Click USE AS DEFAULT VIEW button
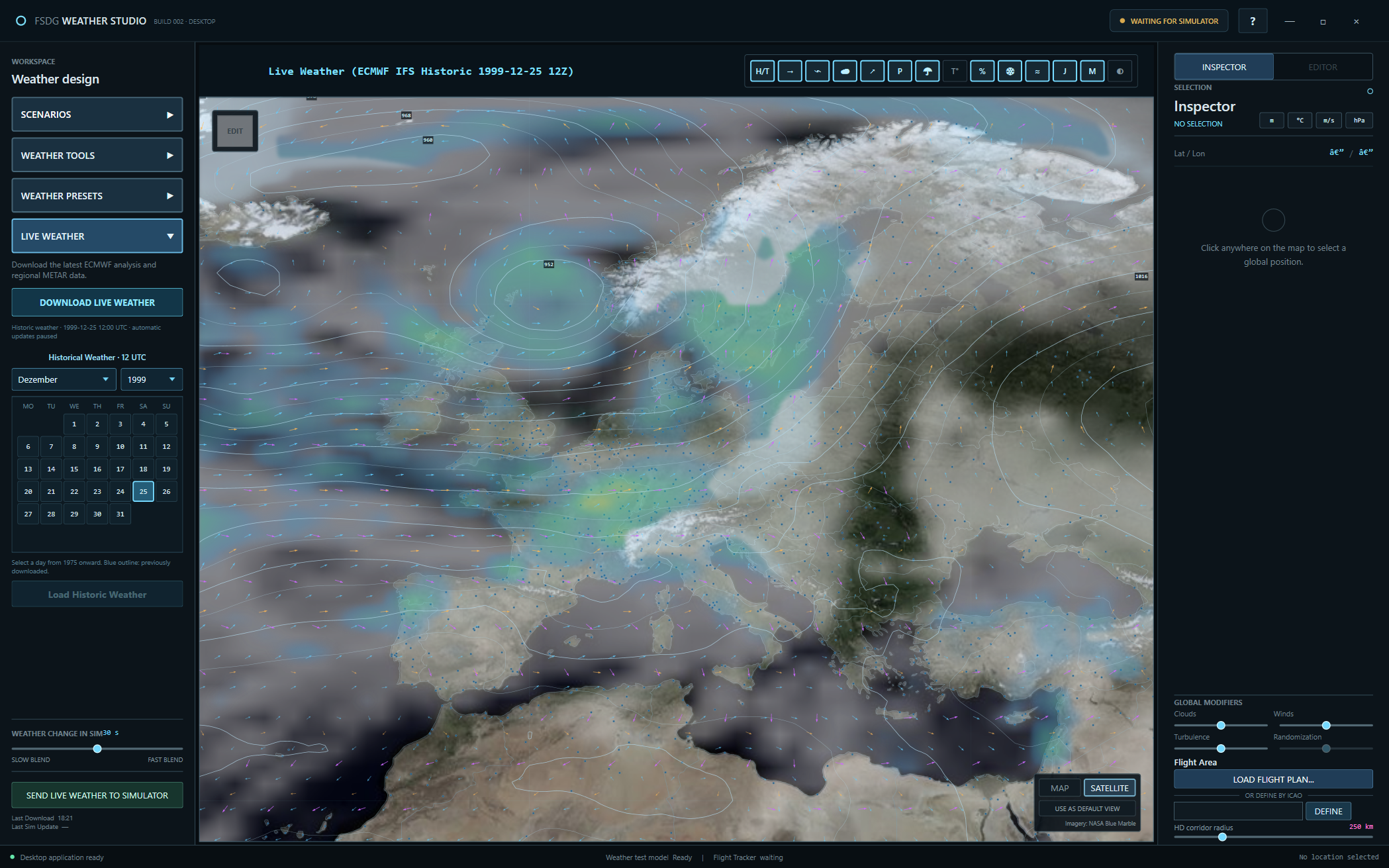This screenshot has width=1389, height=868. pyautogui.click(x=1087, y=808)
